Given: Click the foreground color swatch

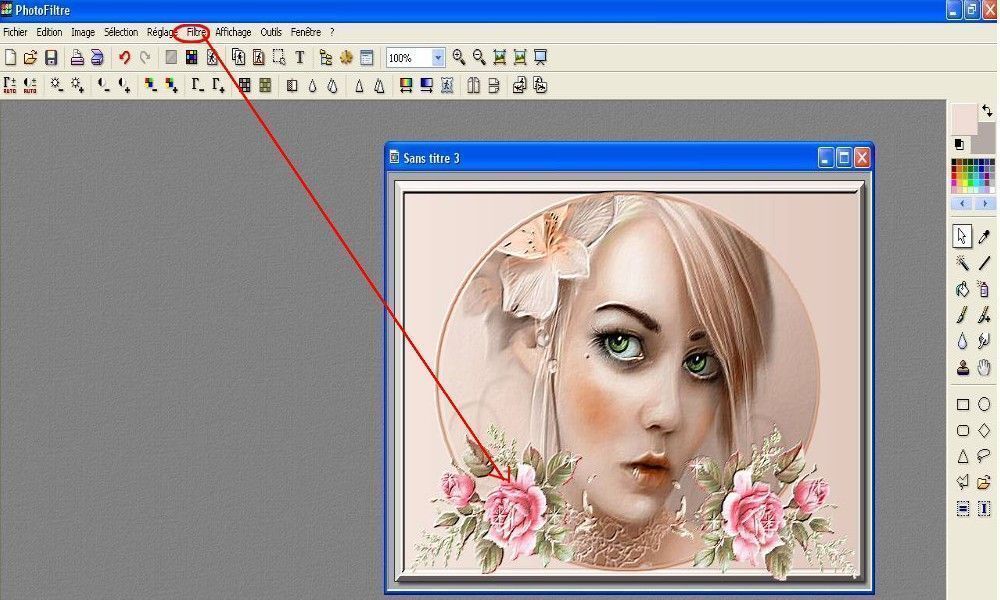Looking at the screenshot, I should click(x=964, y=119).
